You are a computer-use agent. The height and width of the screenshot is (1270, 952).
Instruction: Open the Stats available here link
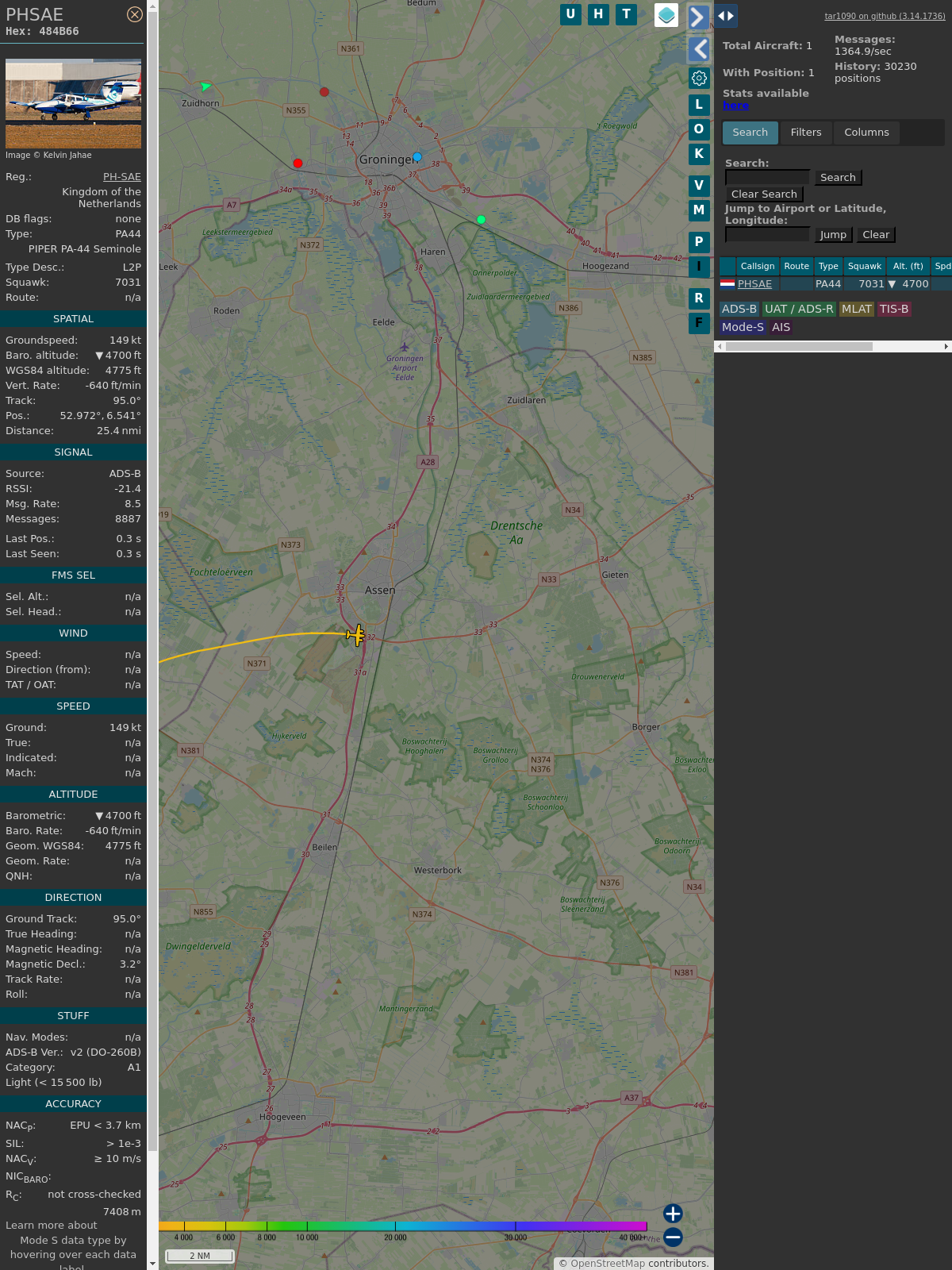coord(735,106)
